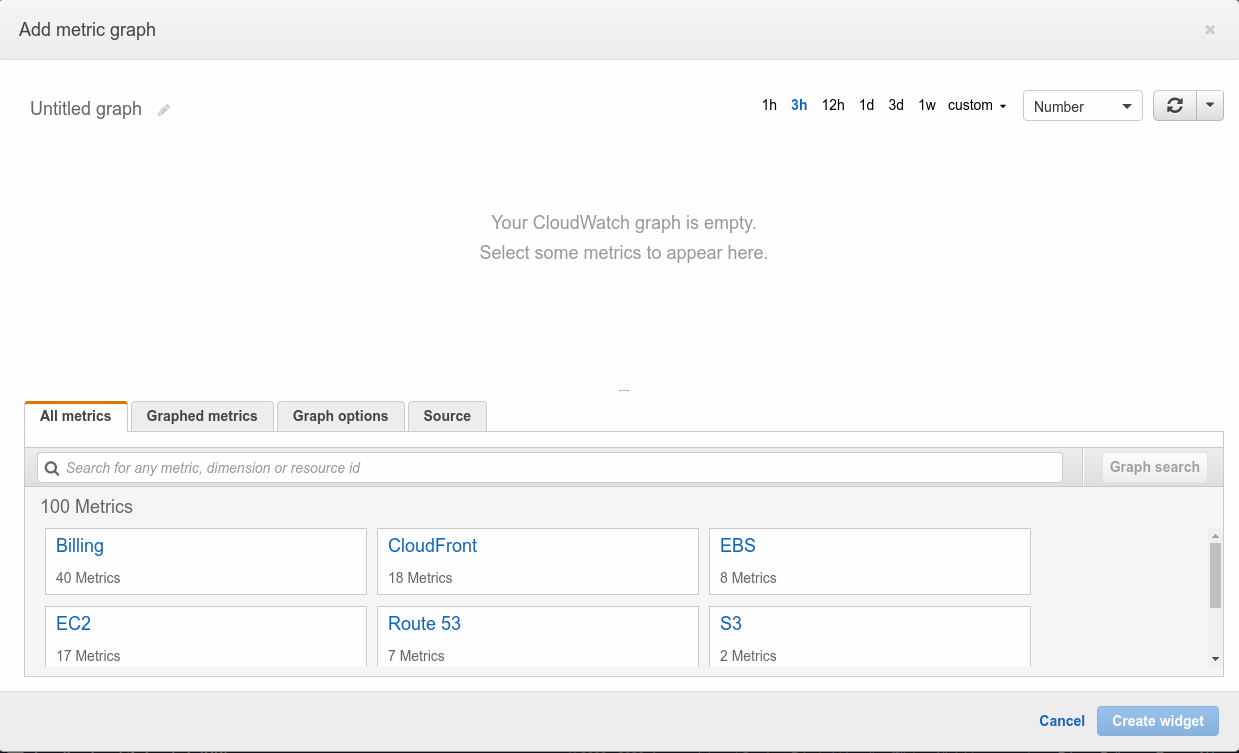Click the 8 Metrics text under EBS
The image size is (1239, 753).
[x=748, y=578]
